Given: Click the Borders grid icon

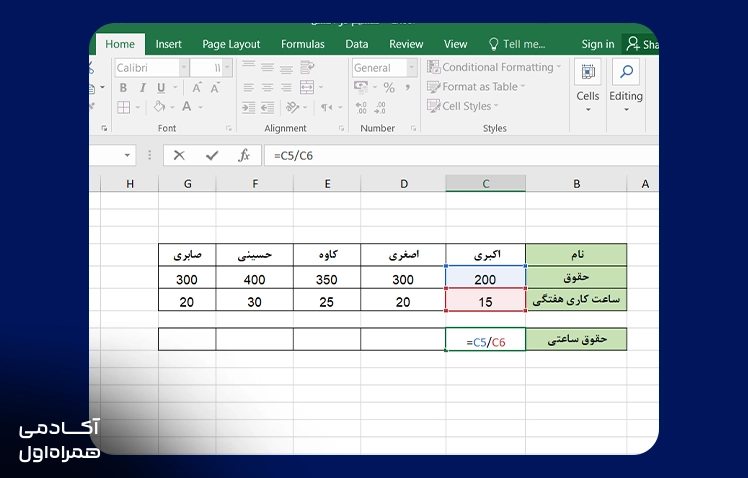Looking at the screenshot, I should tap(124, 107).
